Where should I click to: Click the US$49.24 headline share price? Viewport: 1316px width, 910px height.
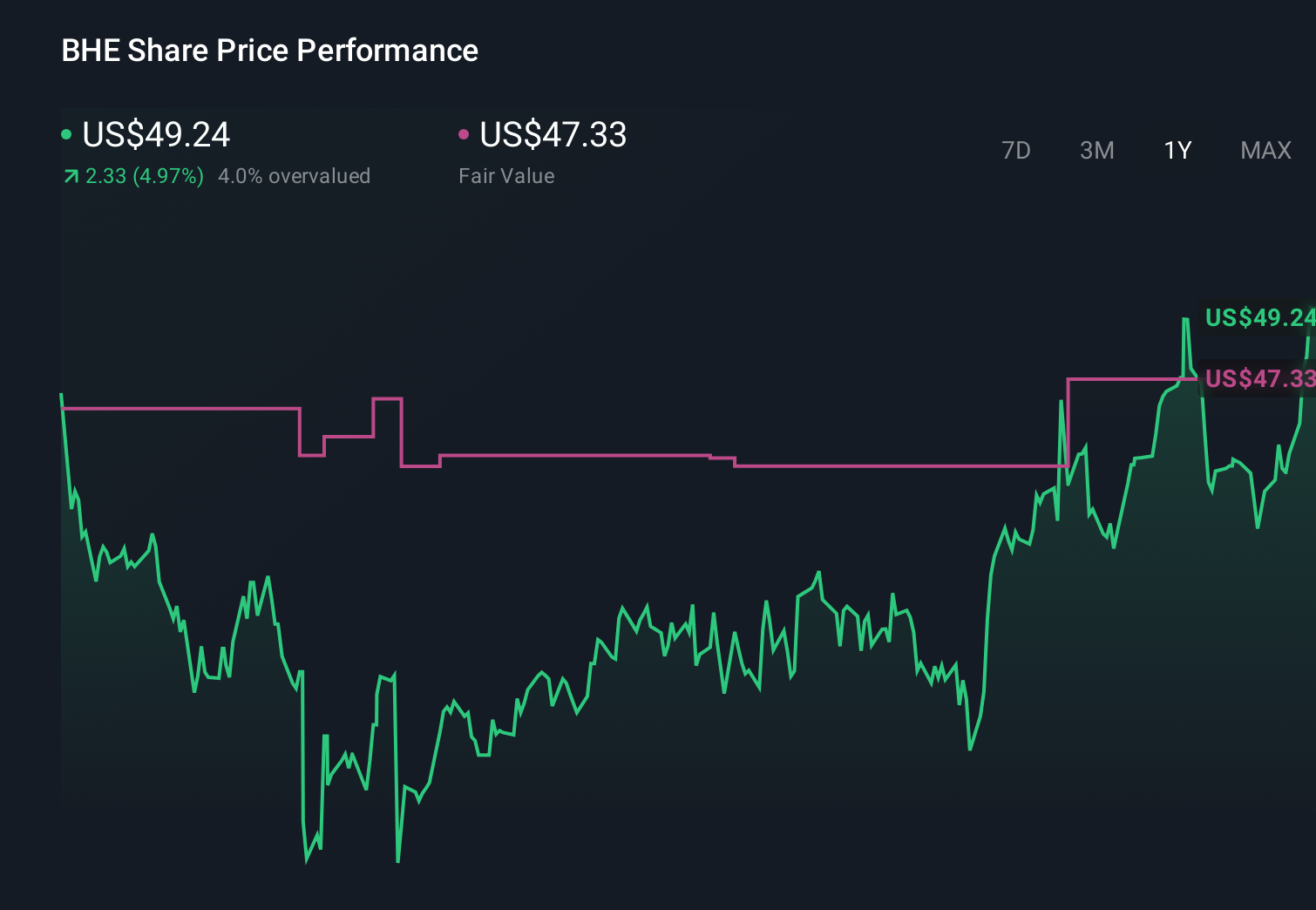156,134
